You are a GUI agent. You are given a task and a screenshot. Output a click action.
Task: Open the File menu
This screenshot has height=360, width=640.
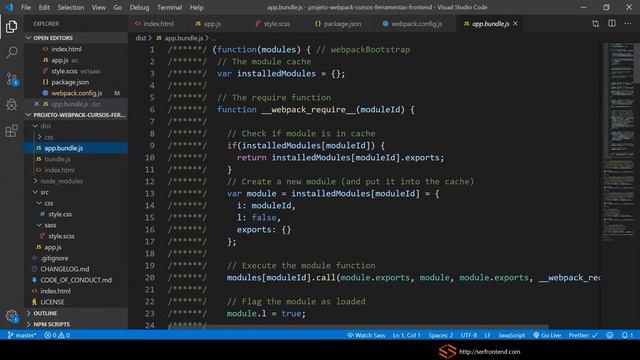(x=26, y=7)
